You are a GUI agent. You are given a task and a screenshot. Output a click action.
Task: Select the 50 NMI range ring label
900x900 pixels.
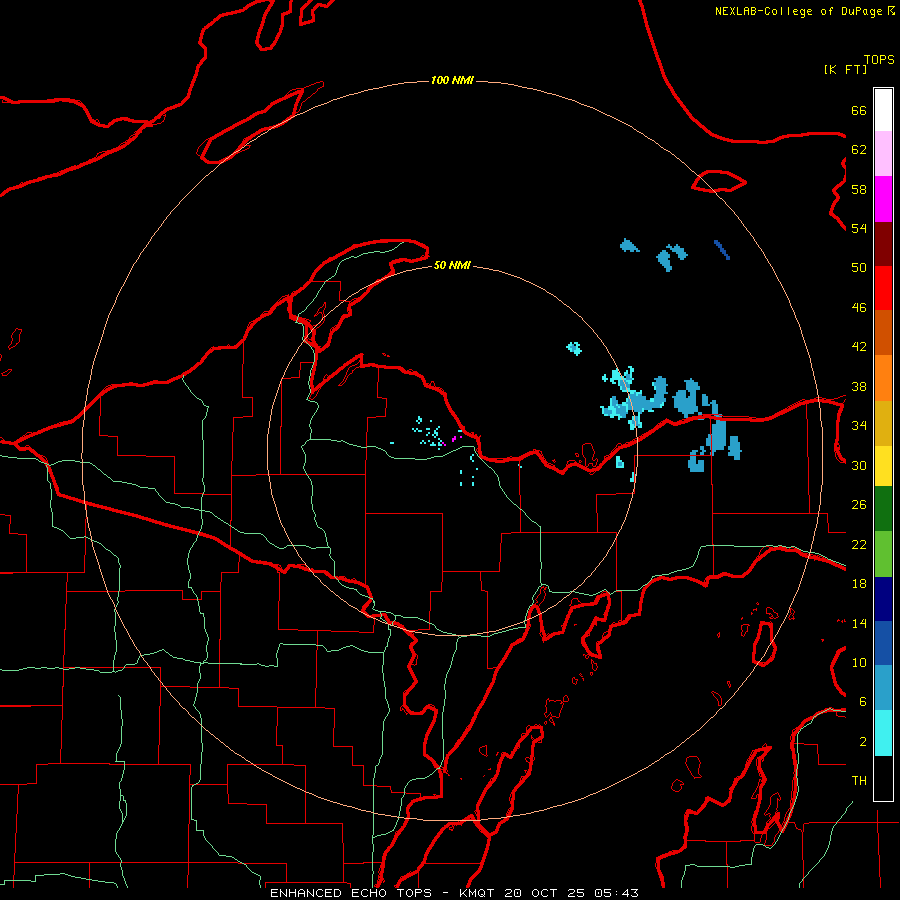(452, 265)
